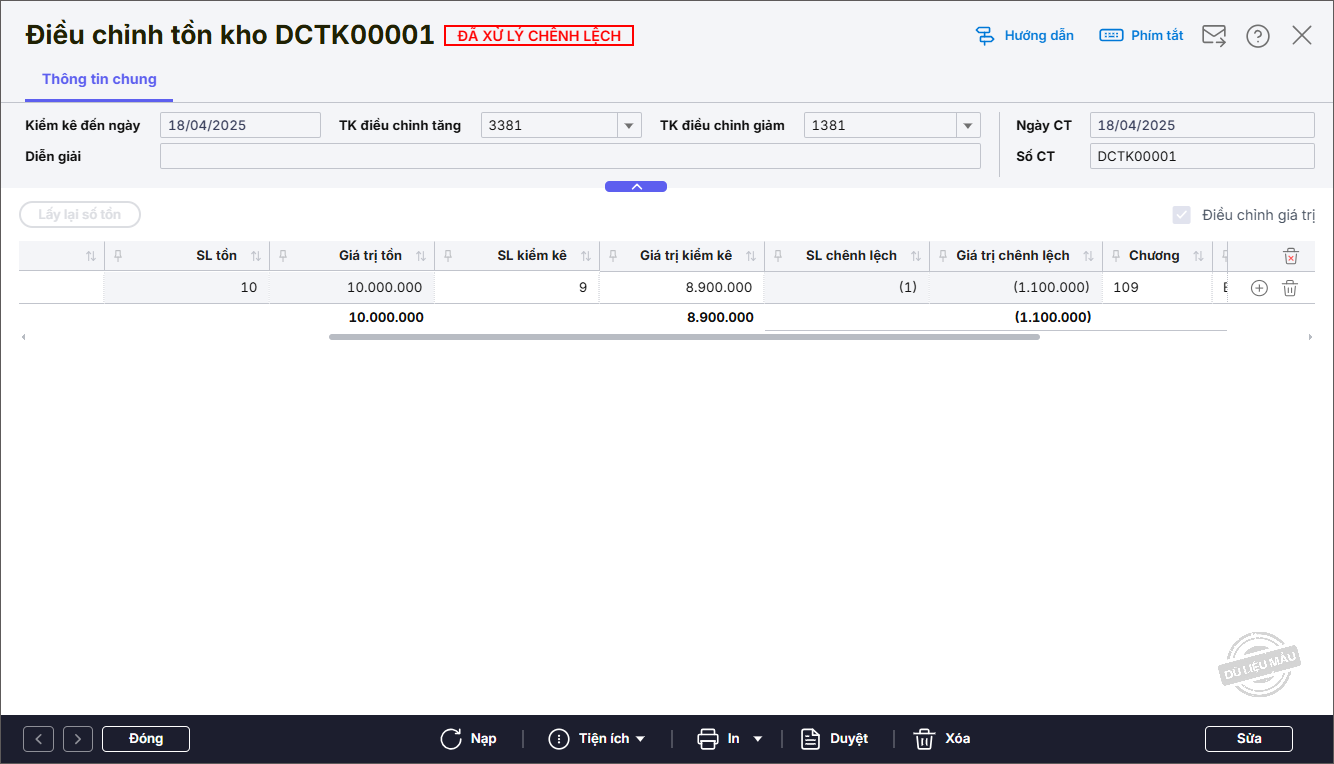Pin the Giá trị tồn column
This screenshot has width=1334, height=764.
point(283,256)
